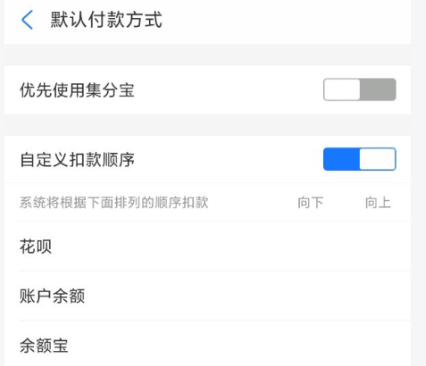Image resolution: width=426 pixels, height=366 pixels.
Task: Click empty space right of 账户余额
Action: coord(247,296)
